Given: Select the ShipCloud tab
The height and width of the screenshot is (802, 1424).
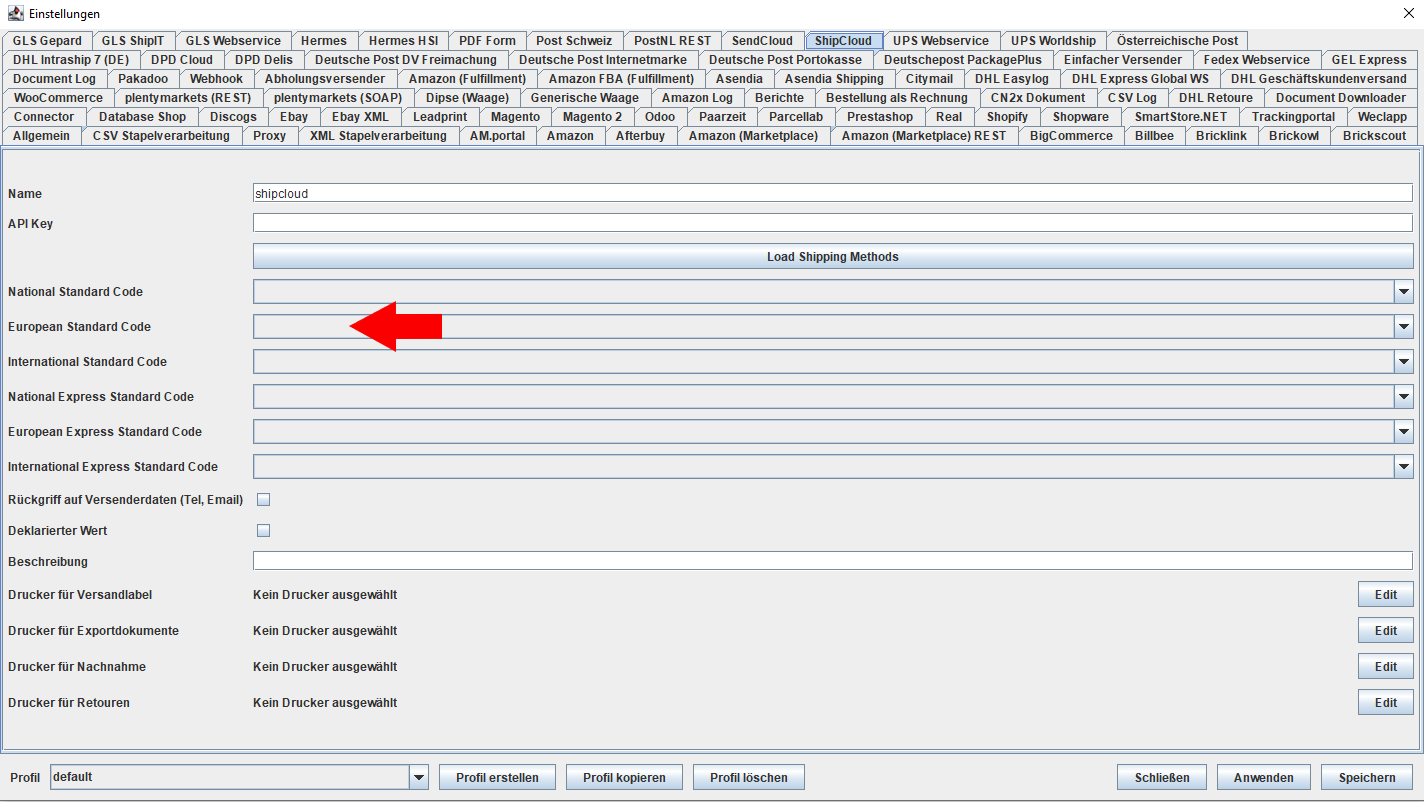Looking at the screenshot, I should 843,41.
